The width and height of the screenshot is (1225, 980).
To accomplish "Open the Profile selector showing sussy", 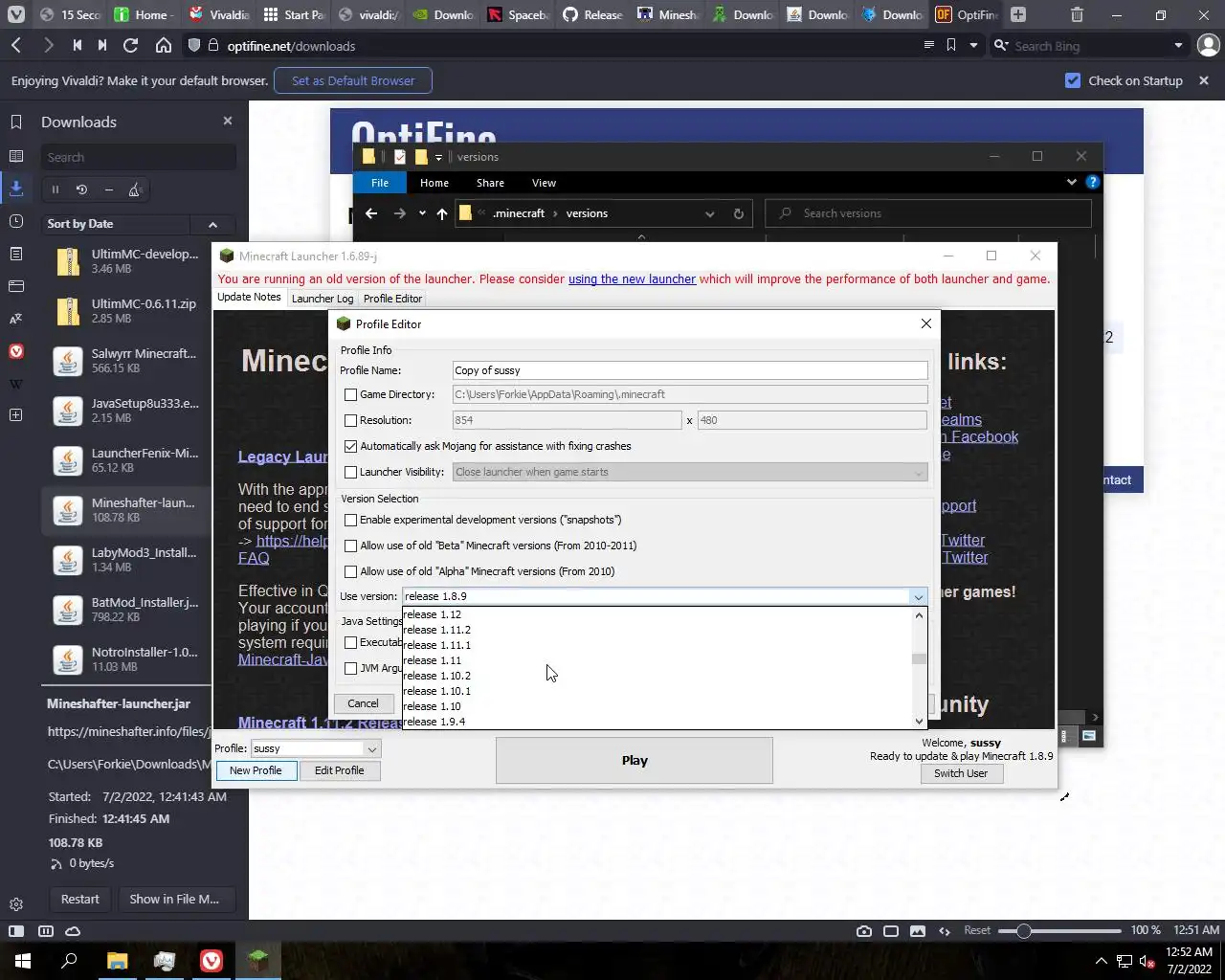I will point(315,748).
